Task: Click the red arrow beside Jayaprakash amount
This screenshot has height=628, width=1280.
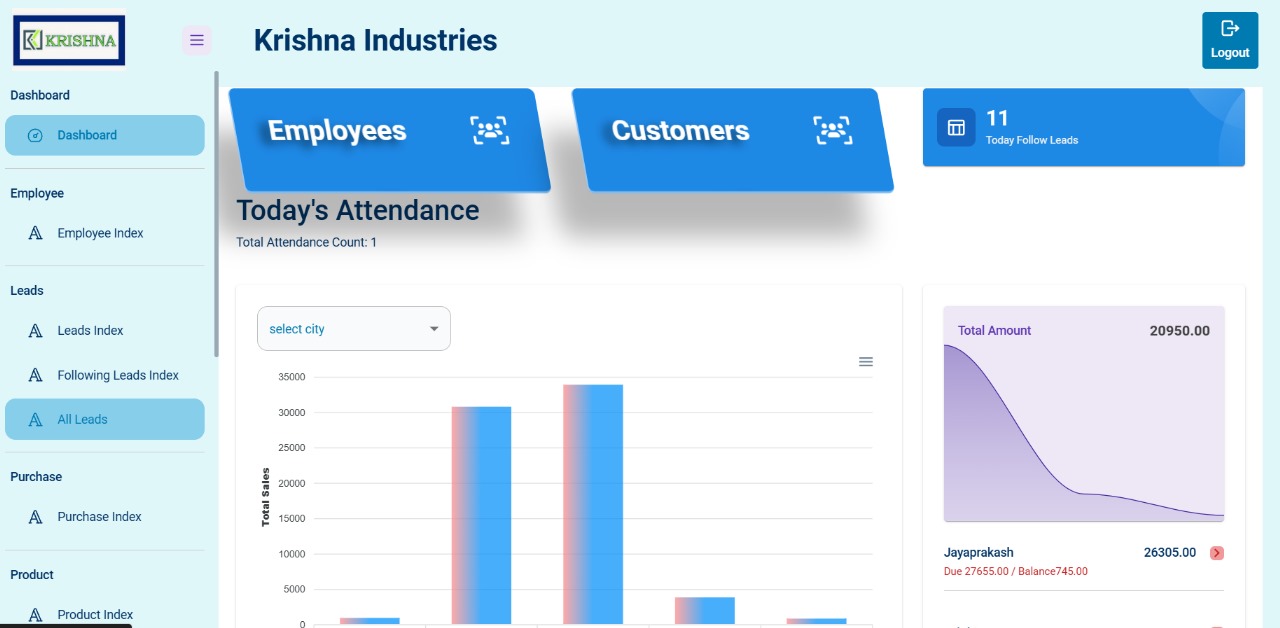Action: click(x=1217, y=553)
